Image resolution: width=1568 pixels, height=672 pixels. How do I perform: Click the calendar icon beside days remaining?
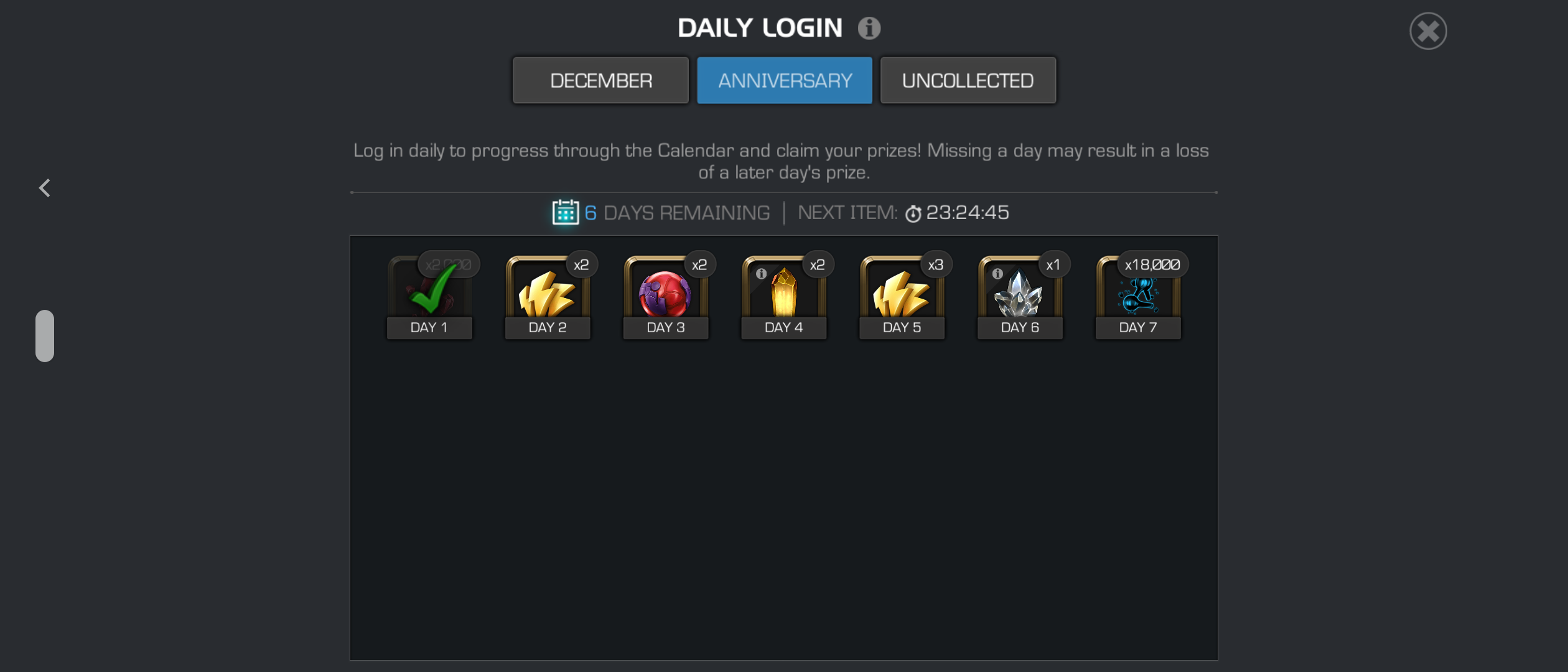point(565,212)
